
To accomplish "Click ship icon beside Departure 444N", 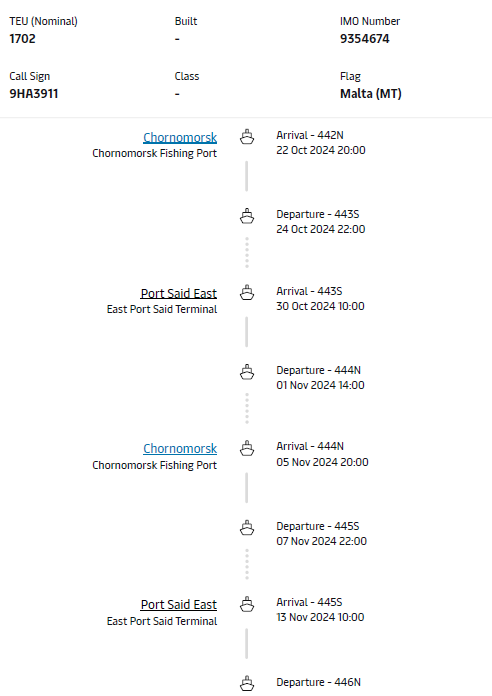I will tap(247, 372).
